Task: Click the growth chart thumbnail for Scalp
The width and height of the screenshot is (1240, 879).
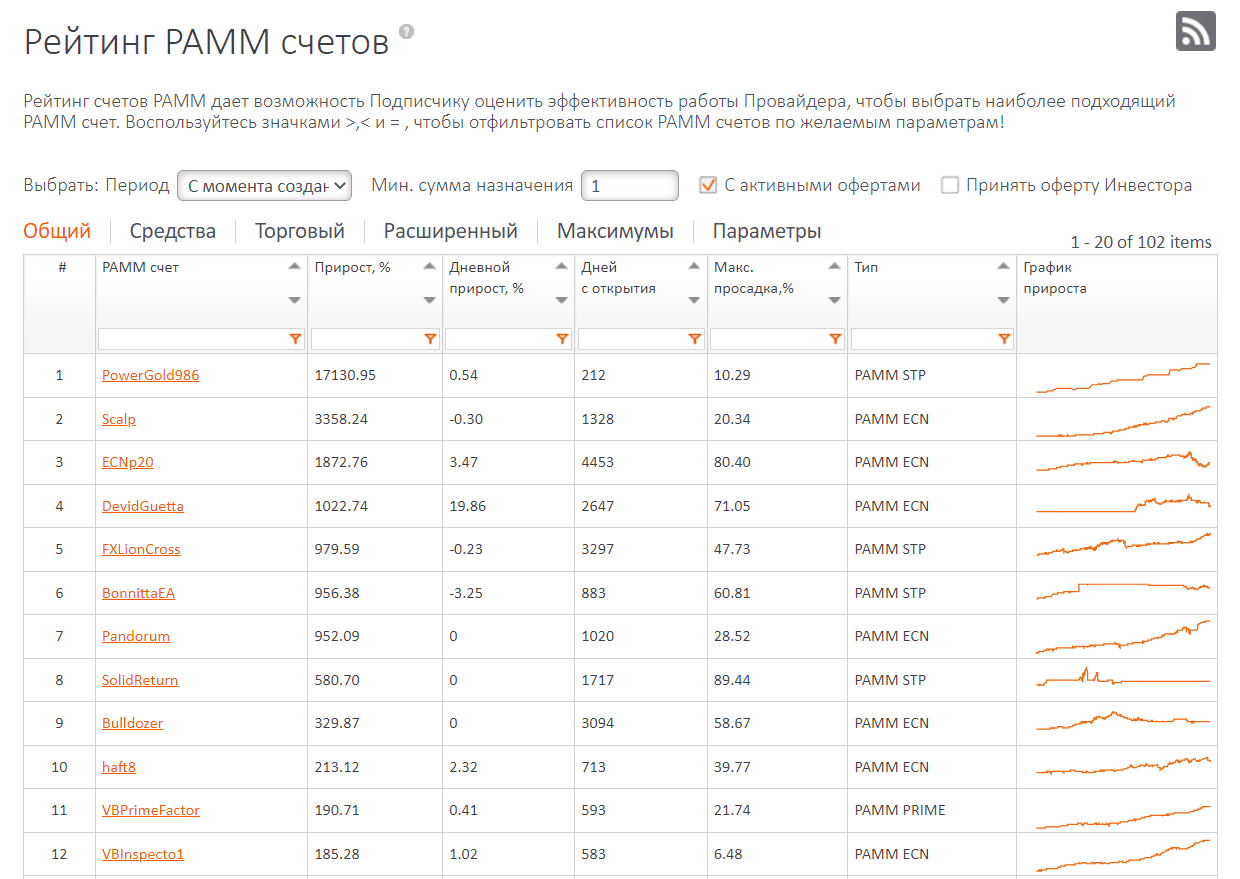Action: (x=1123, y=420)
